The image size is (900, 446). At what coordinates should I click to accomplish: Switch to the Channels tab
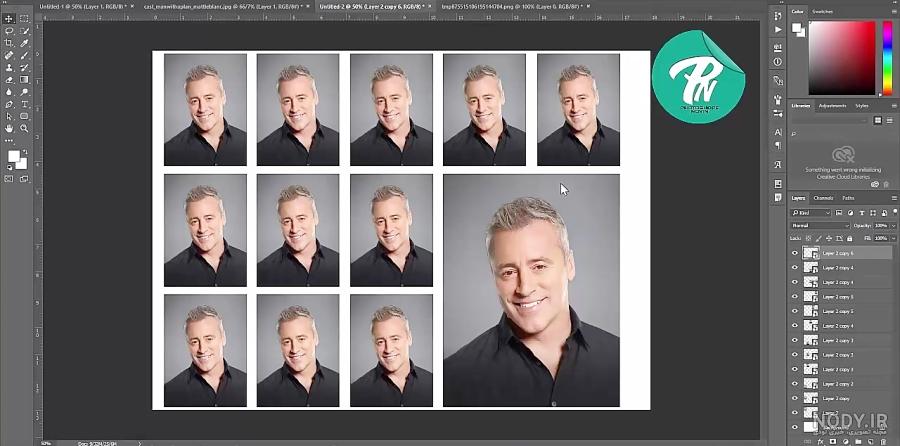(823, 198)
